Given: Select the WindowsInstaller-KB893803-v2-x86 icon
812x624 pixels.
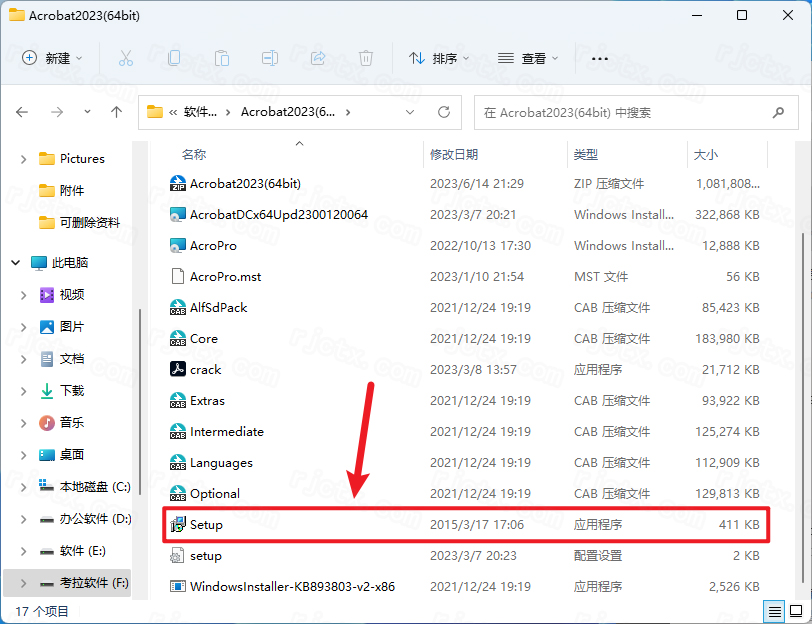Looking at the screenshot, I should click(x=178, y=587).
